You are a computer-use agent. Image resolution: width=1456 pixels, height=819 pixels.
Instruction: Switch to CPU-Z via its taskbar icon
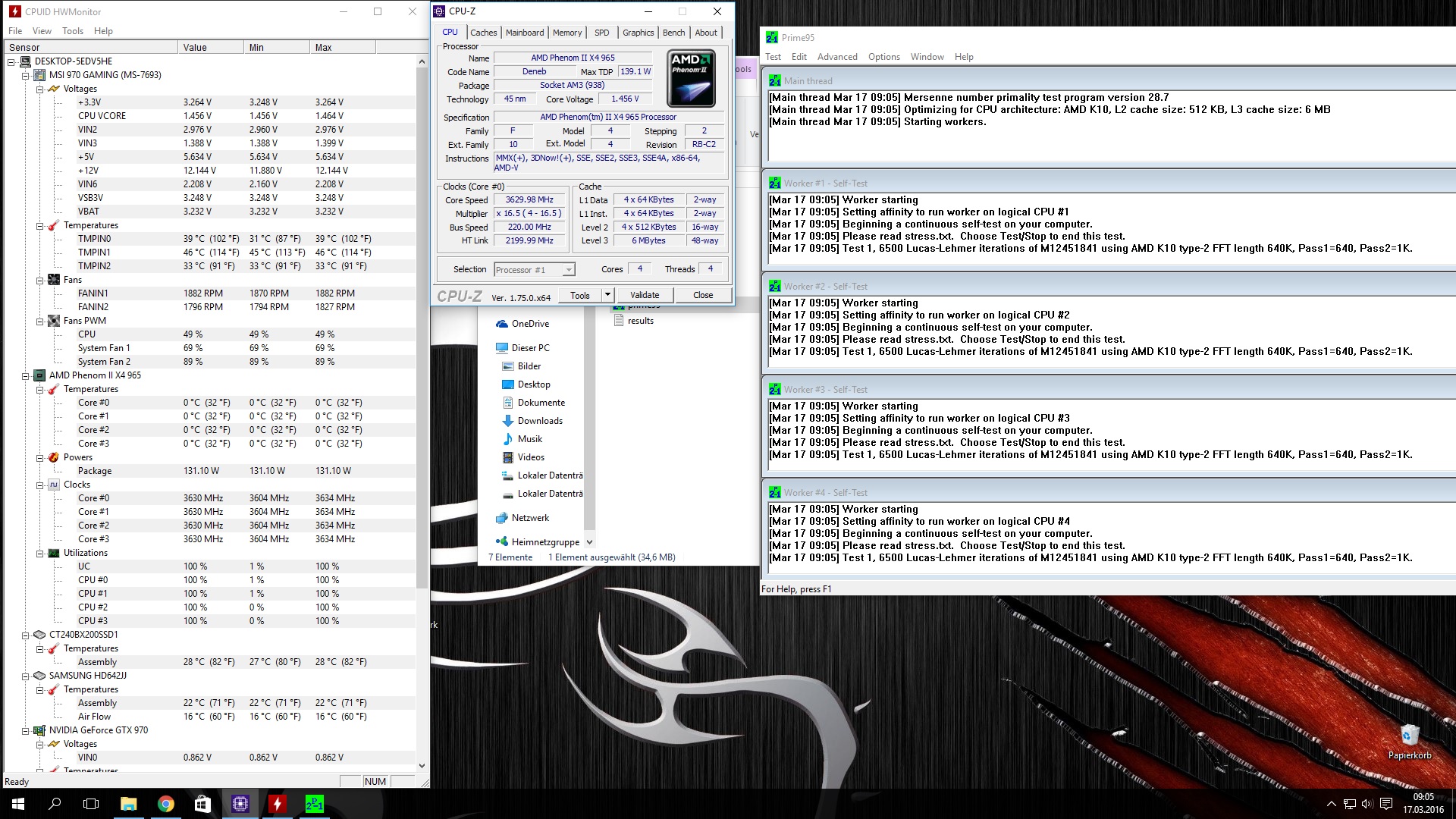tap(240, 804)
